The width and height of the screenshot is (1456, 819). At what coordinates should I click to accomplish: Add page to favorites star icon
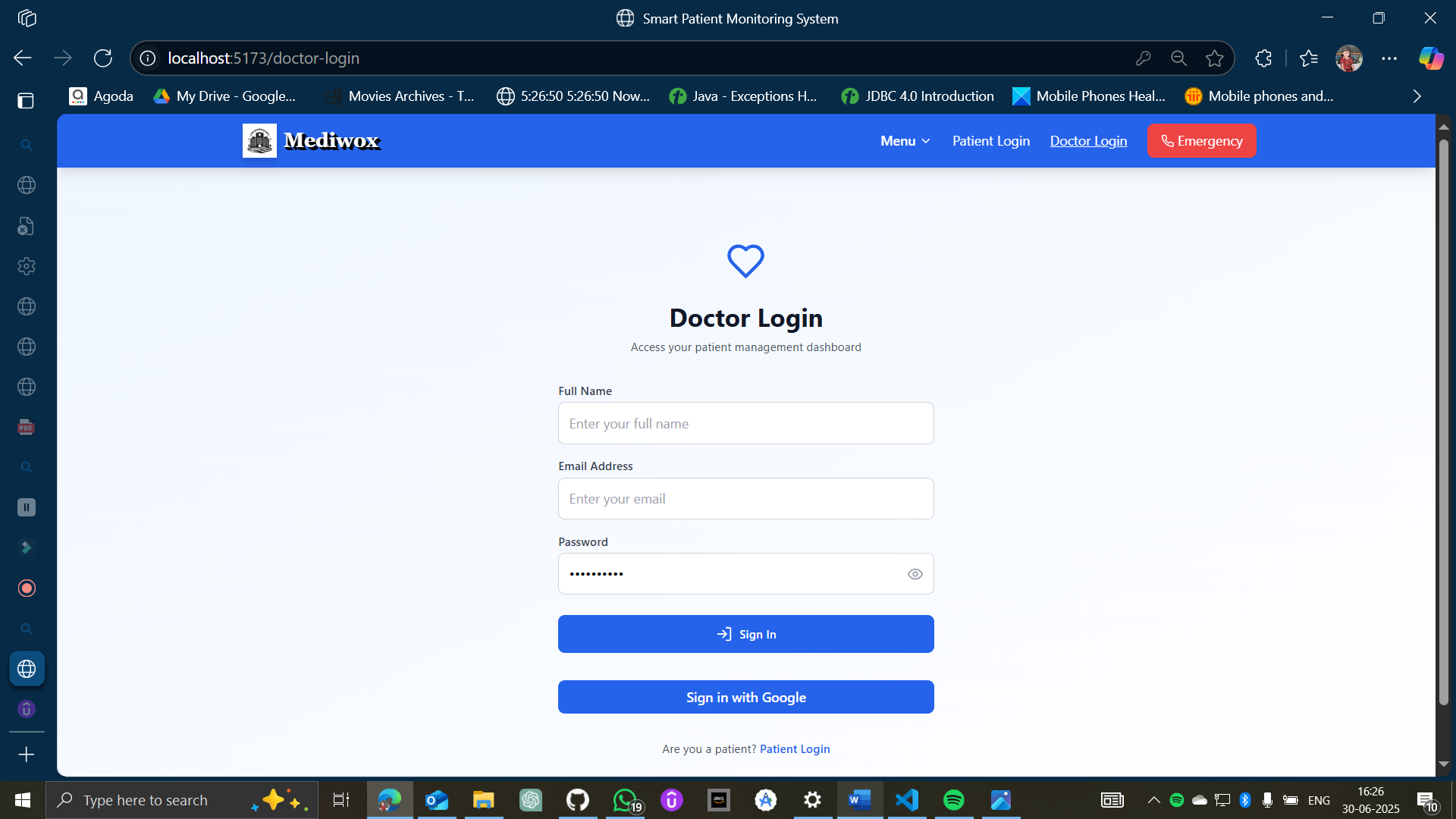[x=1215, y=58]
